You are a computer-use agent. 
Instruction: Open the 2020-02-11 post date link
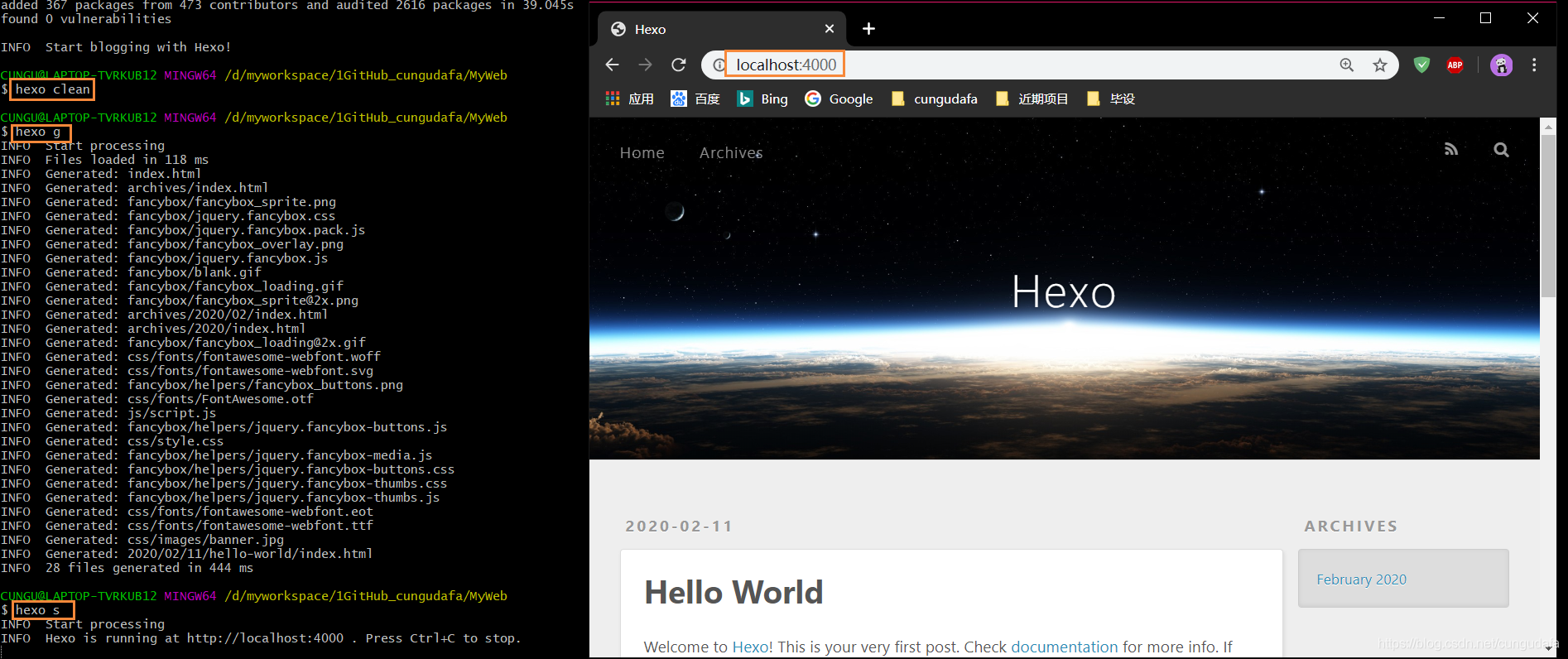pyautogui.click(x=679, y=526)
